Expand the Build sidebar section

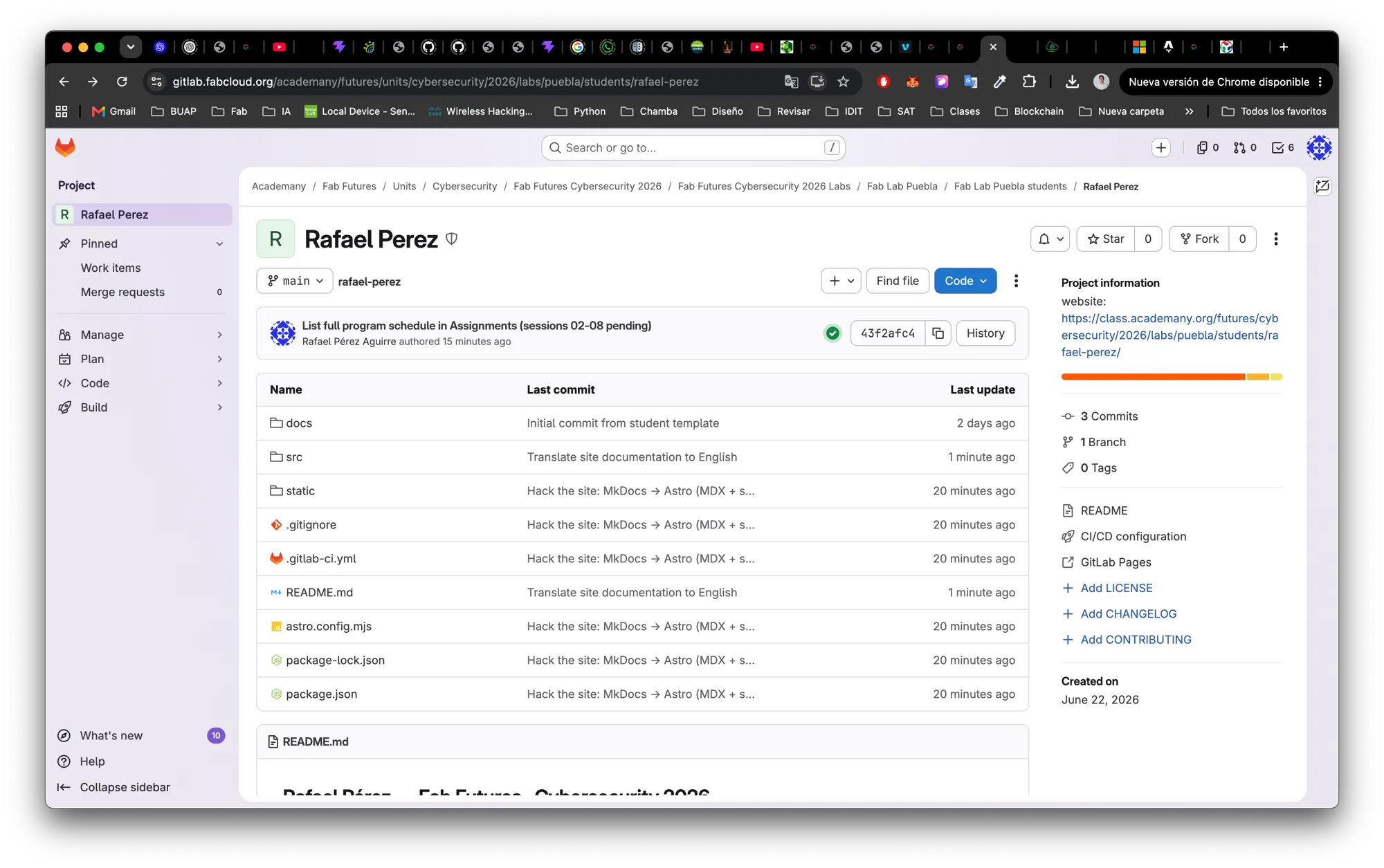click(x=142, y=407)
